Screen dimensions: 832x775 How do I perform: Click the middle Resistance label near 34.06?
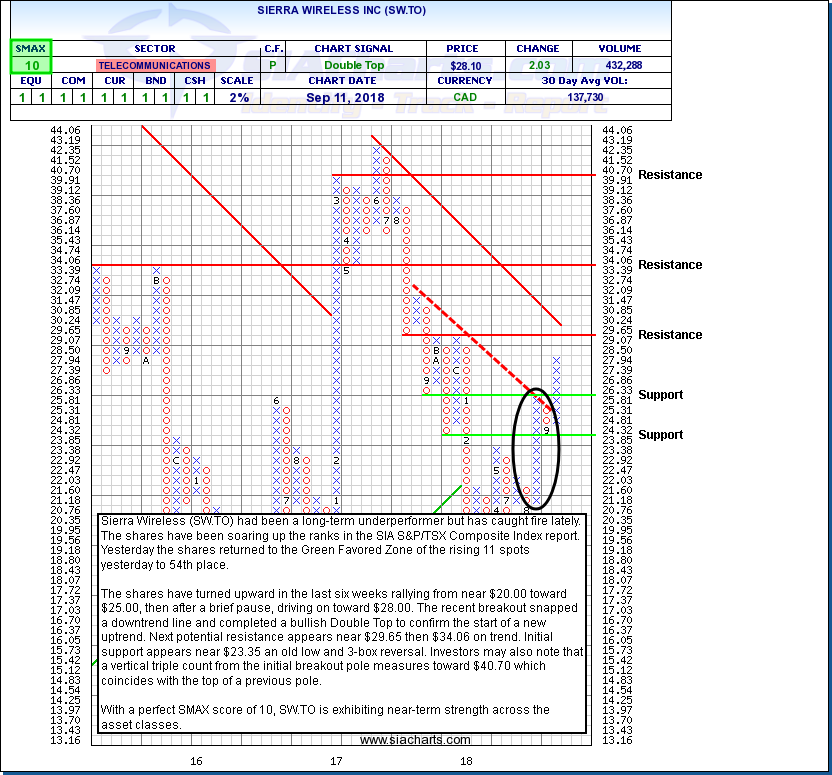pyautogui.click(x=670, y=265)
